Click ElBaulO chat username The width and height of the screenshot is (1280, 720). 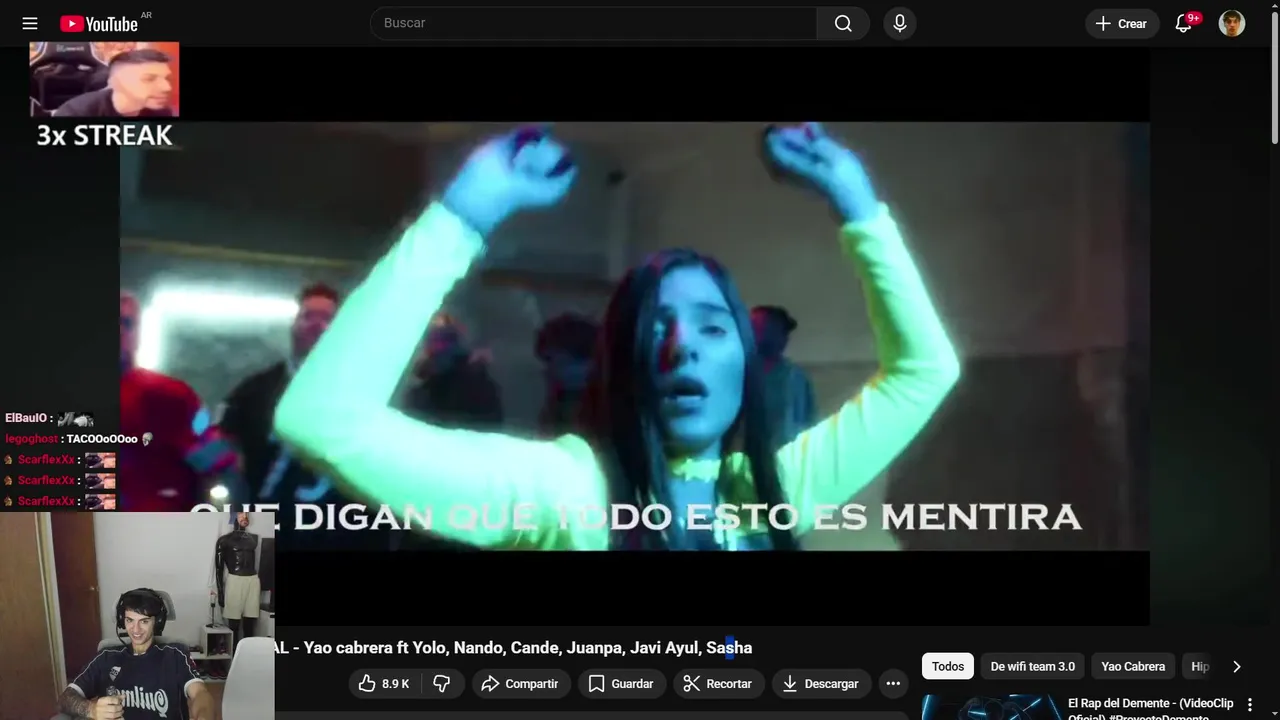click(x=28, y=418)
